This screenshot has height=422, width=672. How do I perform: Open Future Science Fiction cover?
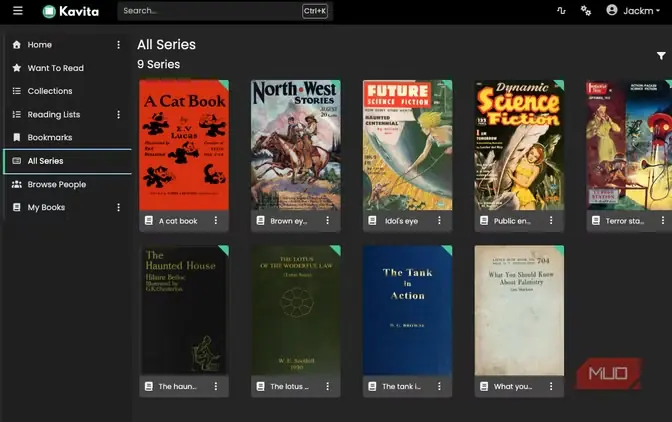pyautogui.click(x=408, y=145)
